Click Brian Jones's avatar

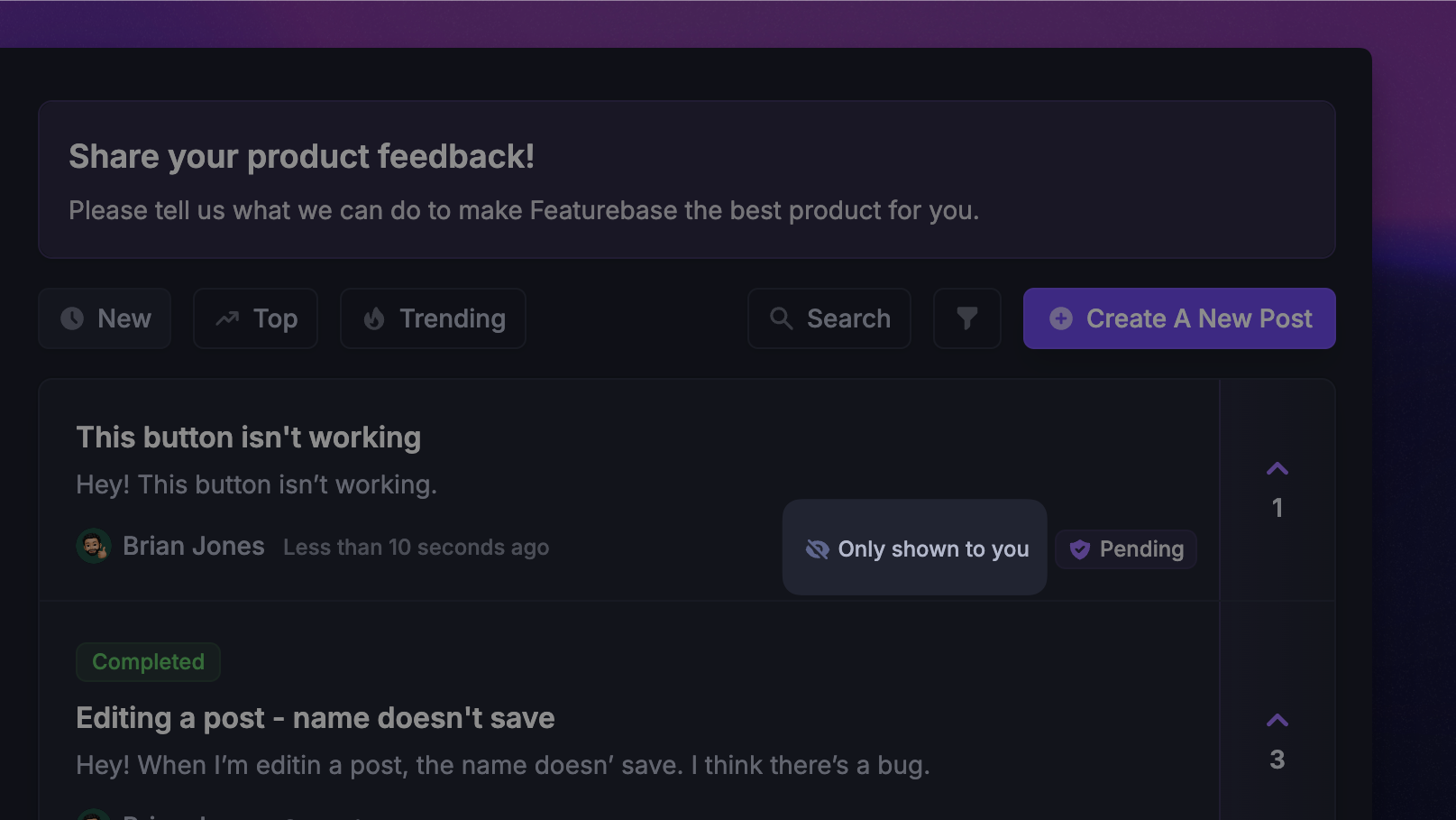(x=93, y=546)
